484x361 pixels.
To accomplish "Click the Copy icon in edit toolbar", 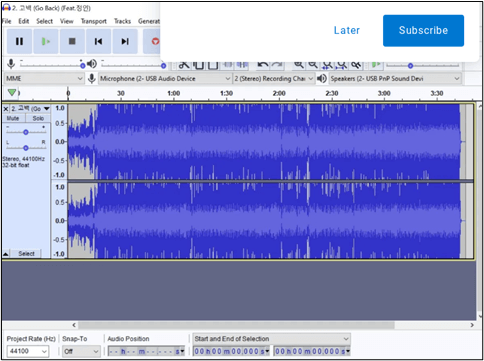I will [x=199, y=65].
